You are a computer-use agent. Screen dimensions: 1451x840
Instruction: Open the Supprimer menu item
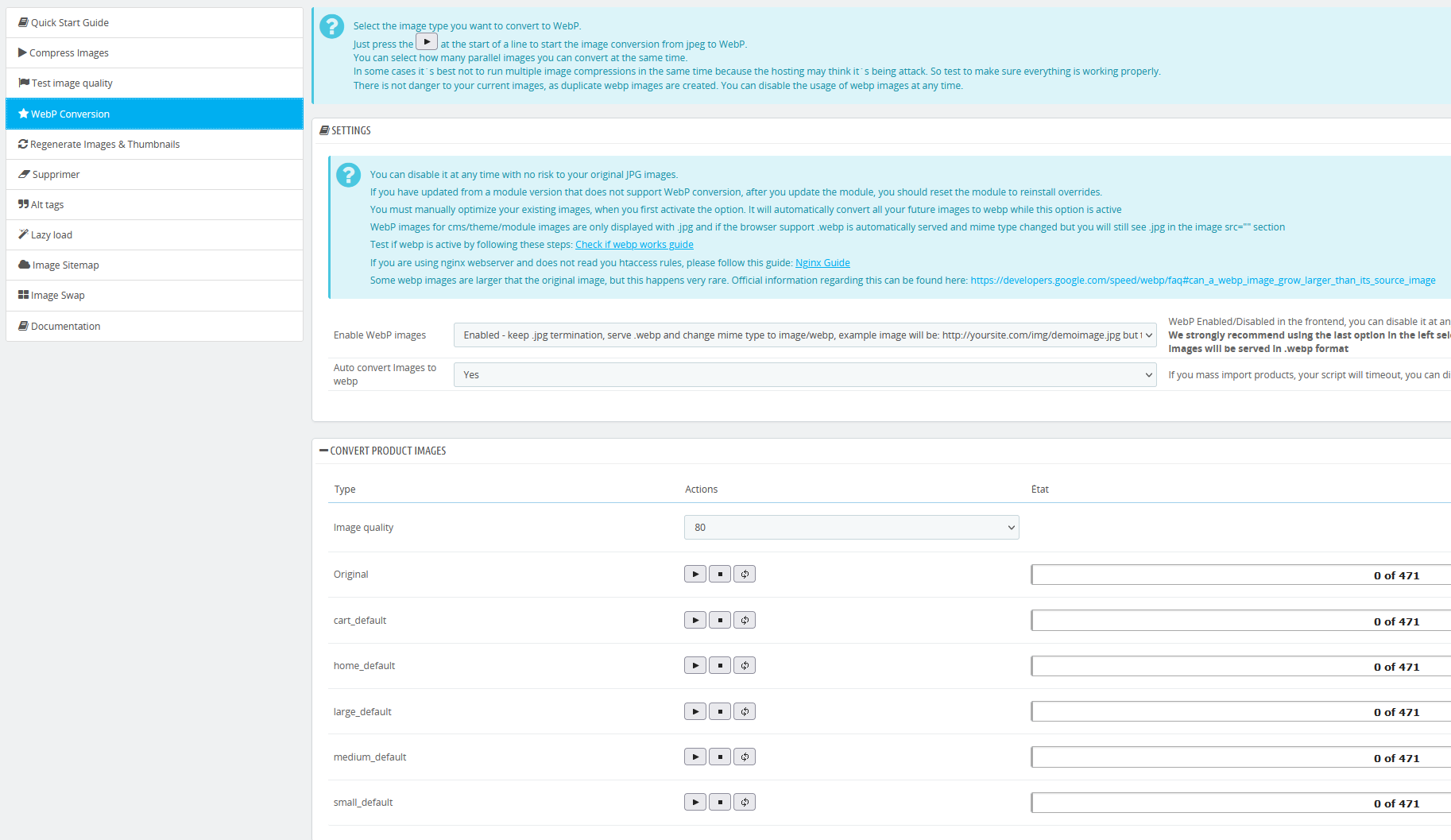(x=155, y=175)
